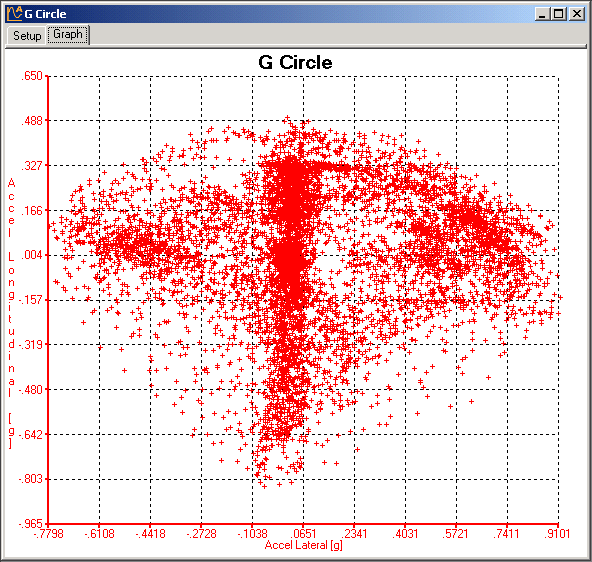The image size is (592, 562).
Task: Switch to the Graph tab
Action: click(x=68, y=35)
